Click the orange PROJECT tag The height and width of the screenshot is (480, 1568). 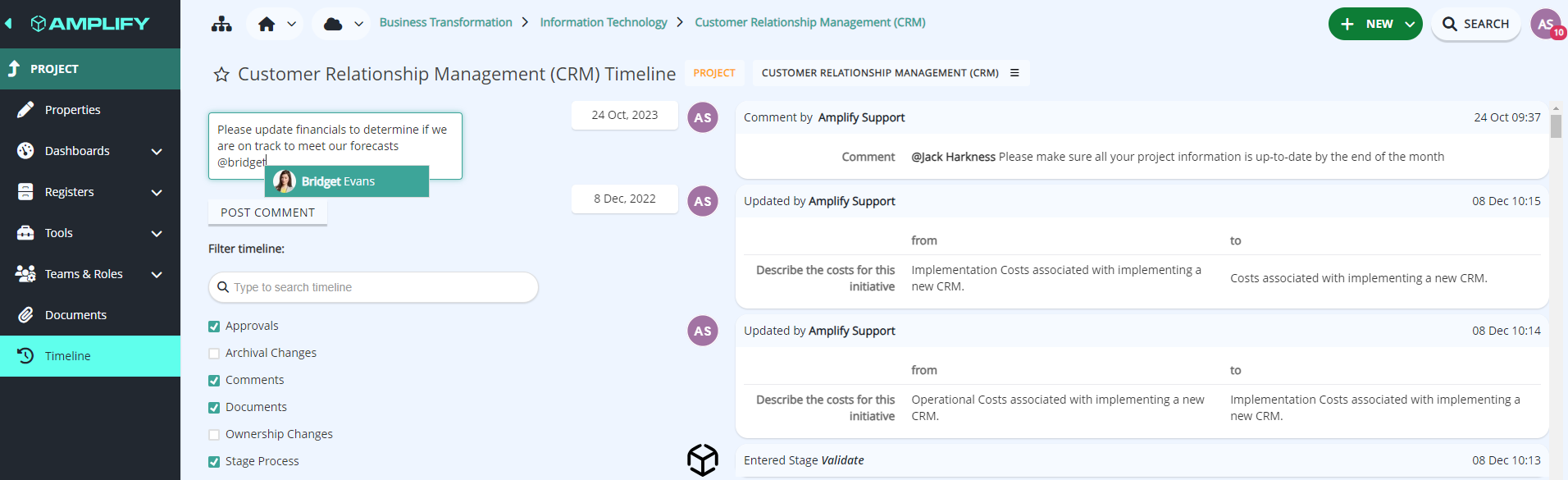click(x=714, y=73)
